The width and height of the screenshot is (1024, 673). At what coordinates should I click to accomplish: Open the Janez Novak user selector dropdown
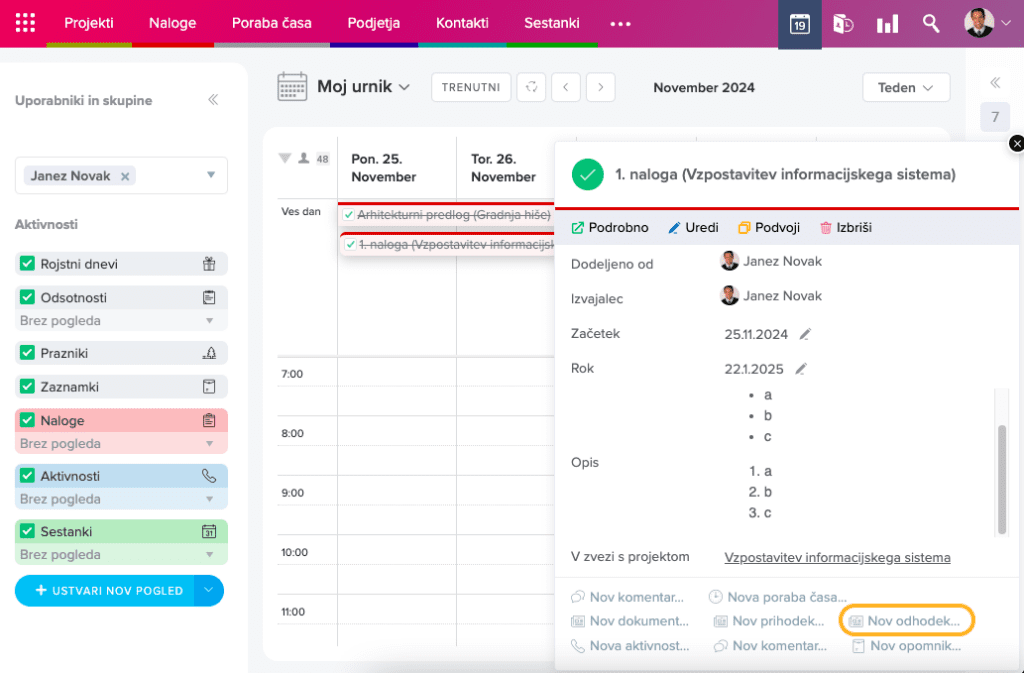(211, 176)
